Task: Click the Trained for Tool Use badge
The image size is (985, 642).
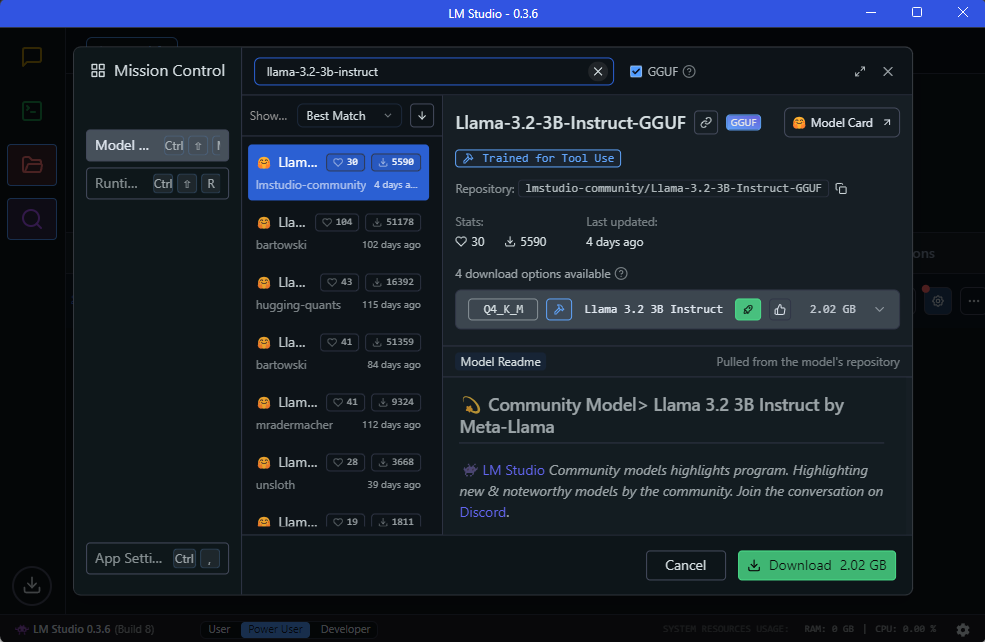Action: (x=538, y=158)
